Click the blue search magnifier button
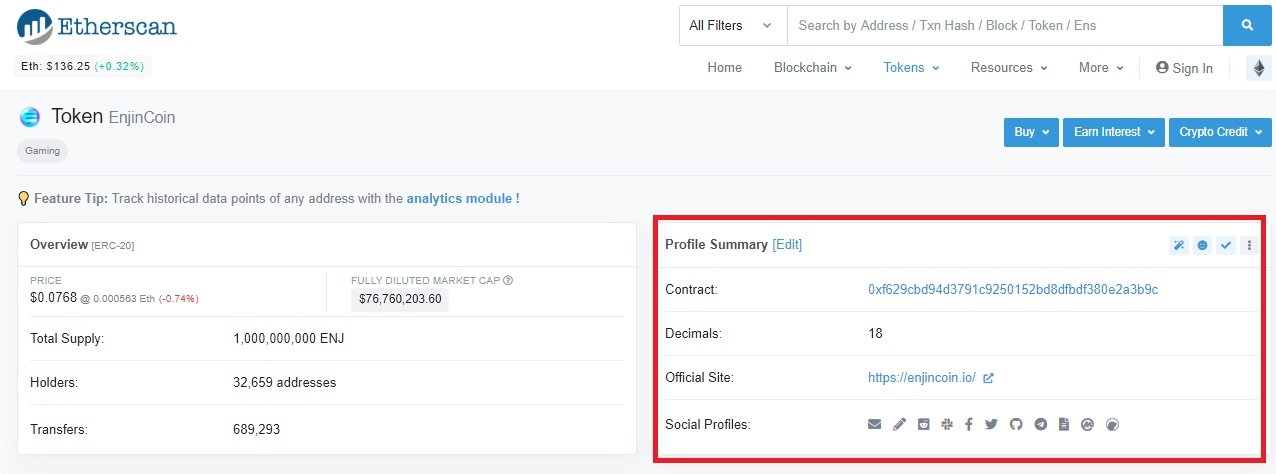The image size is (1276, 474). tap(1247, 25)
